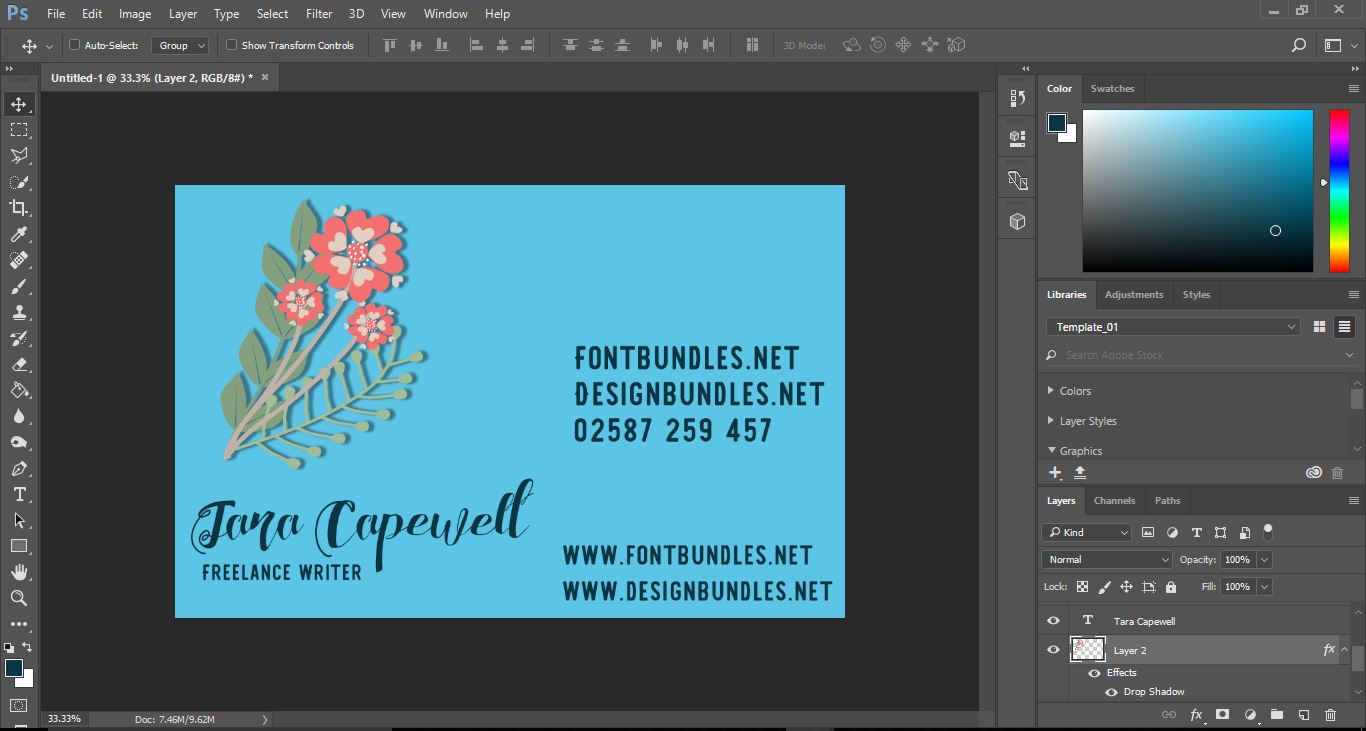Image resolution: width=1366 pixels, height=731 pixels.
Task: Select the Blur tool
Action: [19, 416]
